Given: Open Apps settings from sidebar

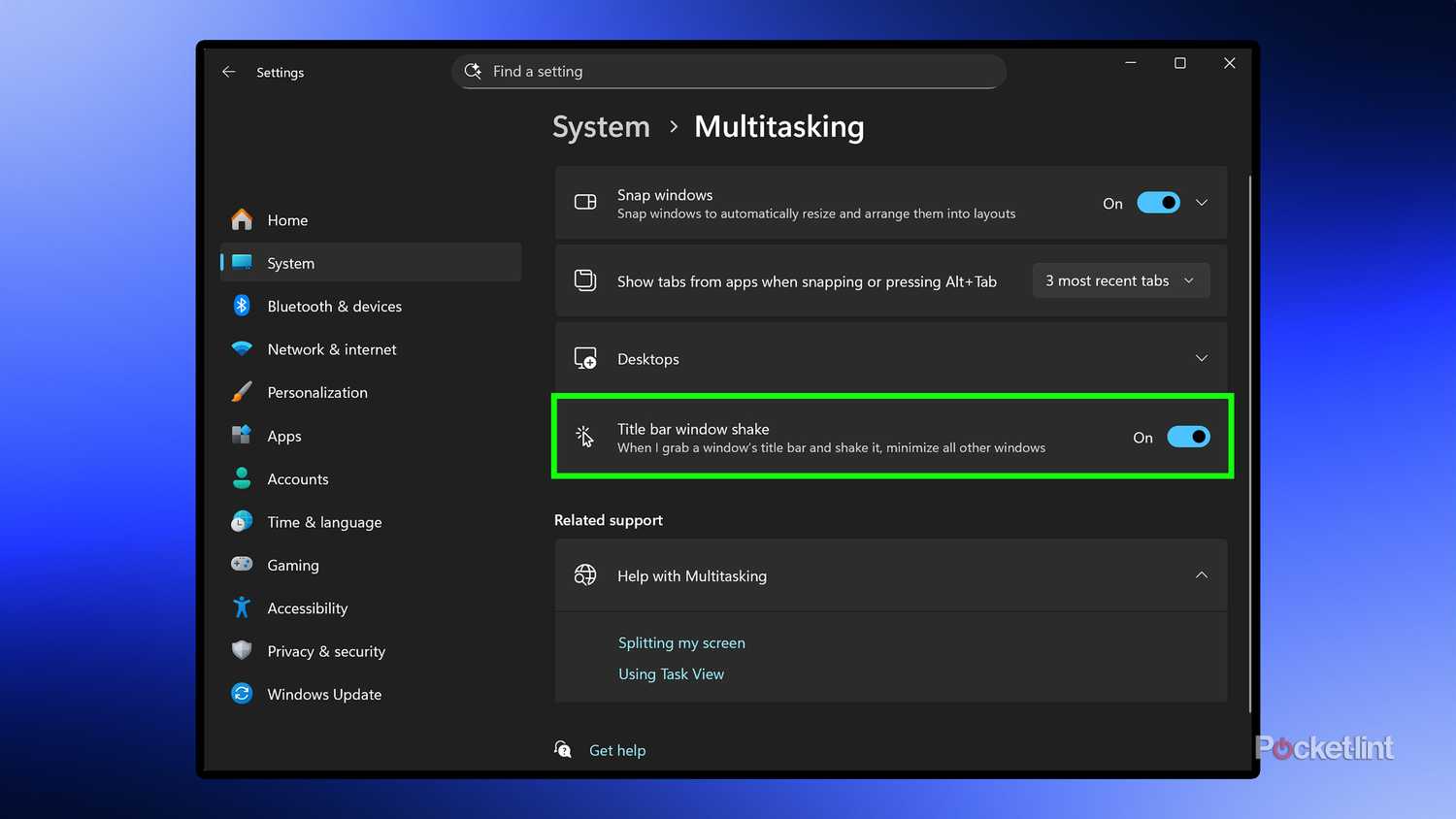Looking at the screenshot, I should point(284,435).
